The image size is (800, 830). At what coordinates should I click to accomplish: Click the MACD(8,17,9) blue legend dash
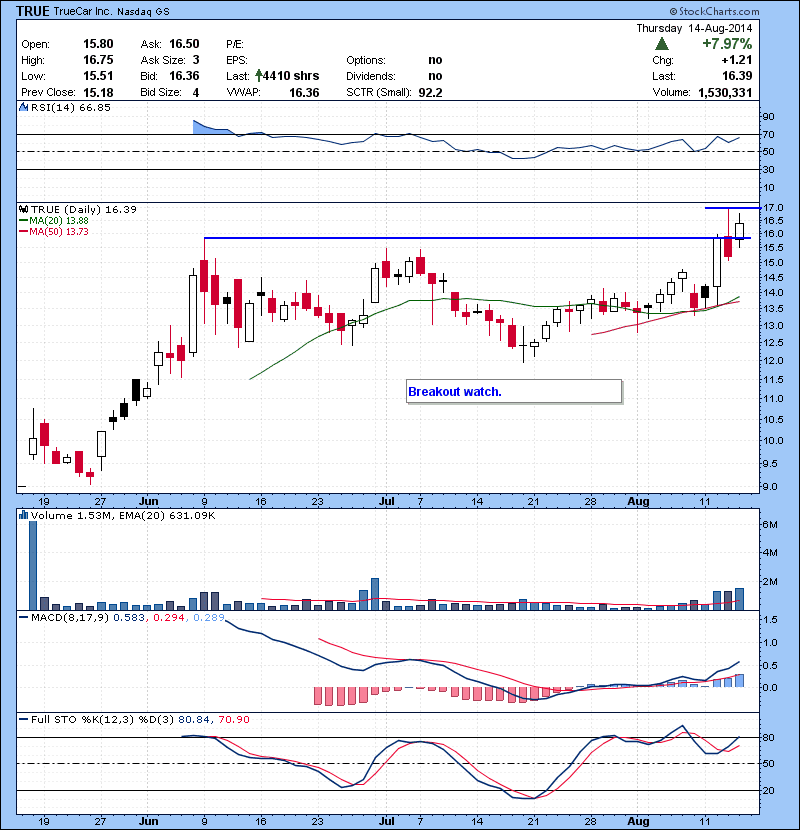[x=23, y=617]
